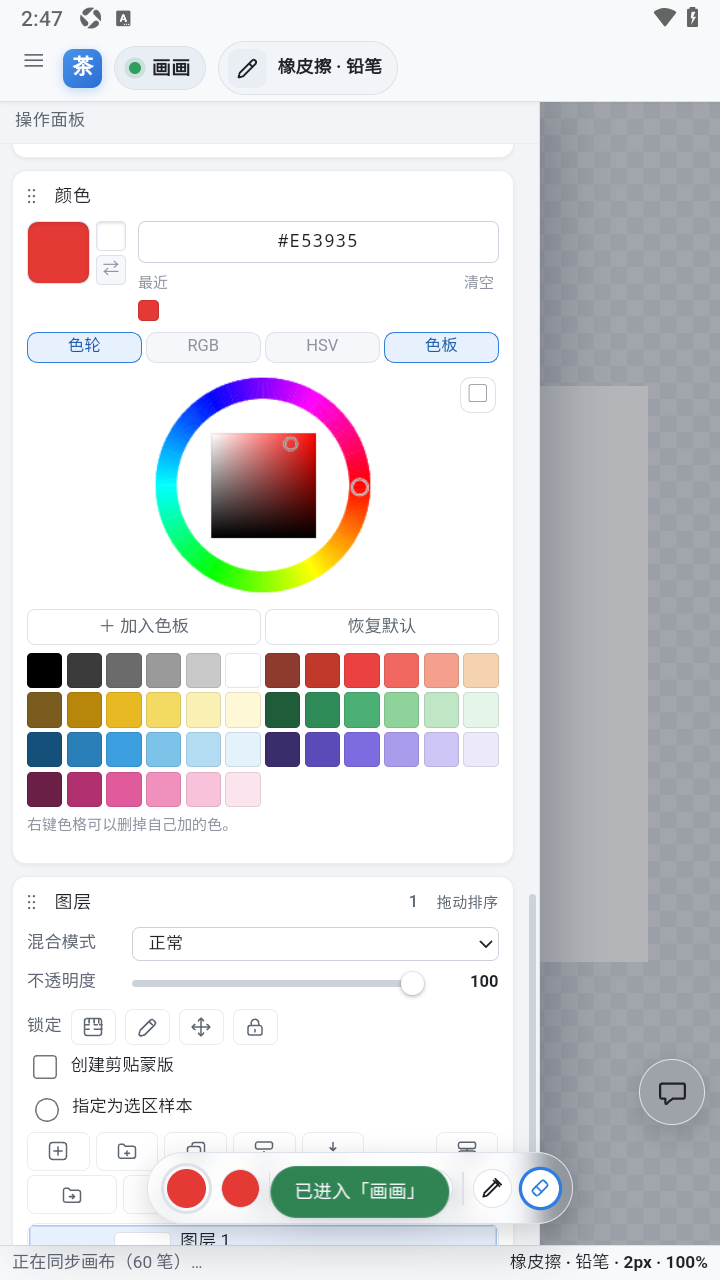Grab the 颜色 panel drag handle
The height and width of the screenshot is (1280, 720).
(x=32, y=196)
